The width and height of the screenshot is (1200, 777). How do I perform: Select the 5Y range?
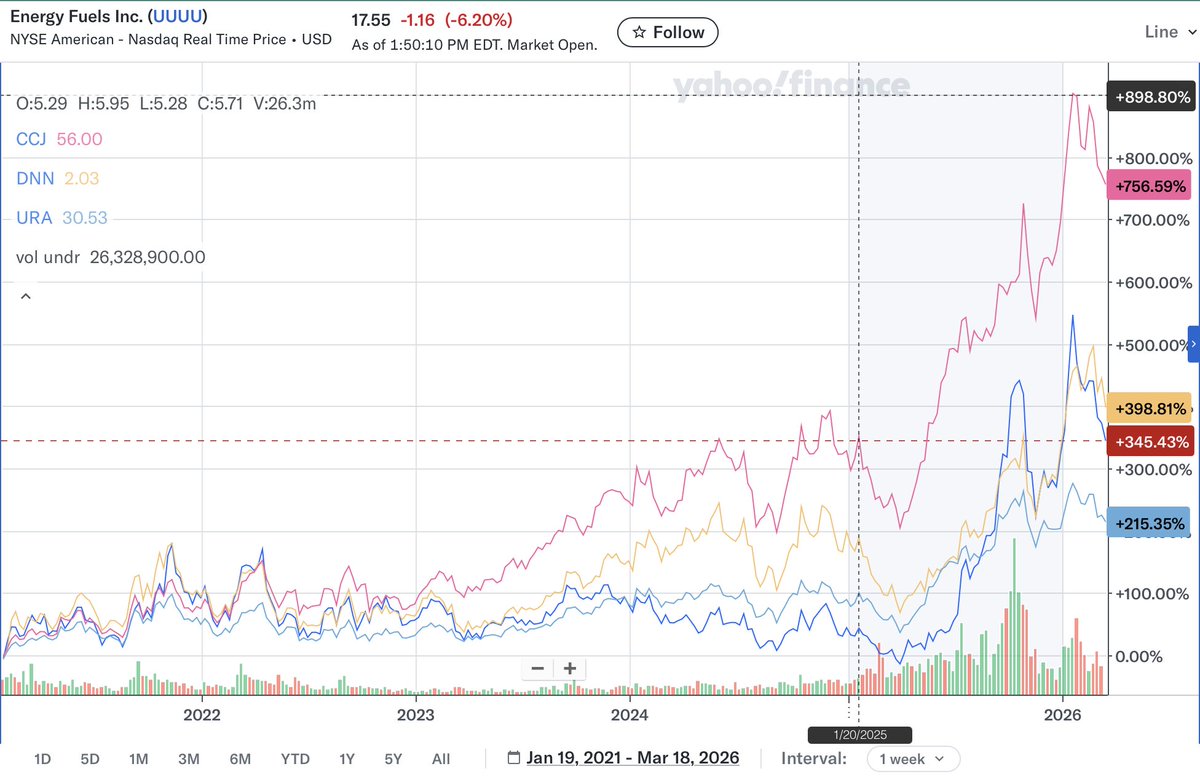click(394, 759)
